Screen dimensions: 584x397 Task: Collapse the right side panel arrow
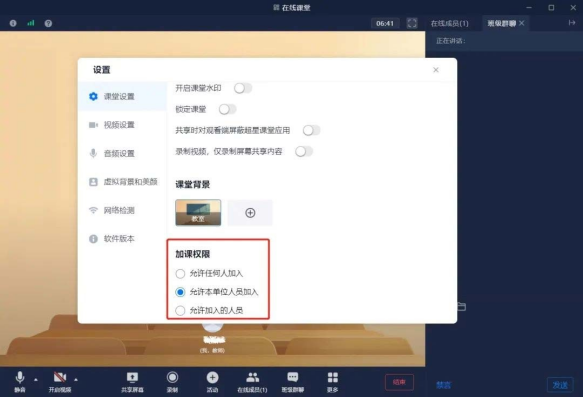[572, 23]
